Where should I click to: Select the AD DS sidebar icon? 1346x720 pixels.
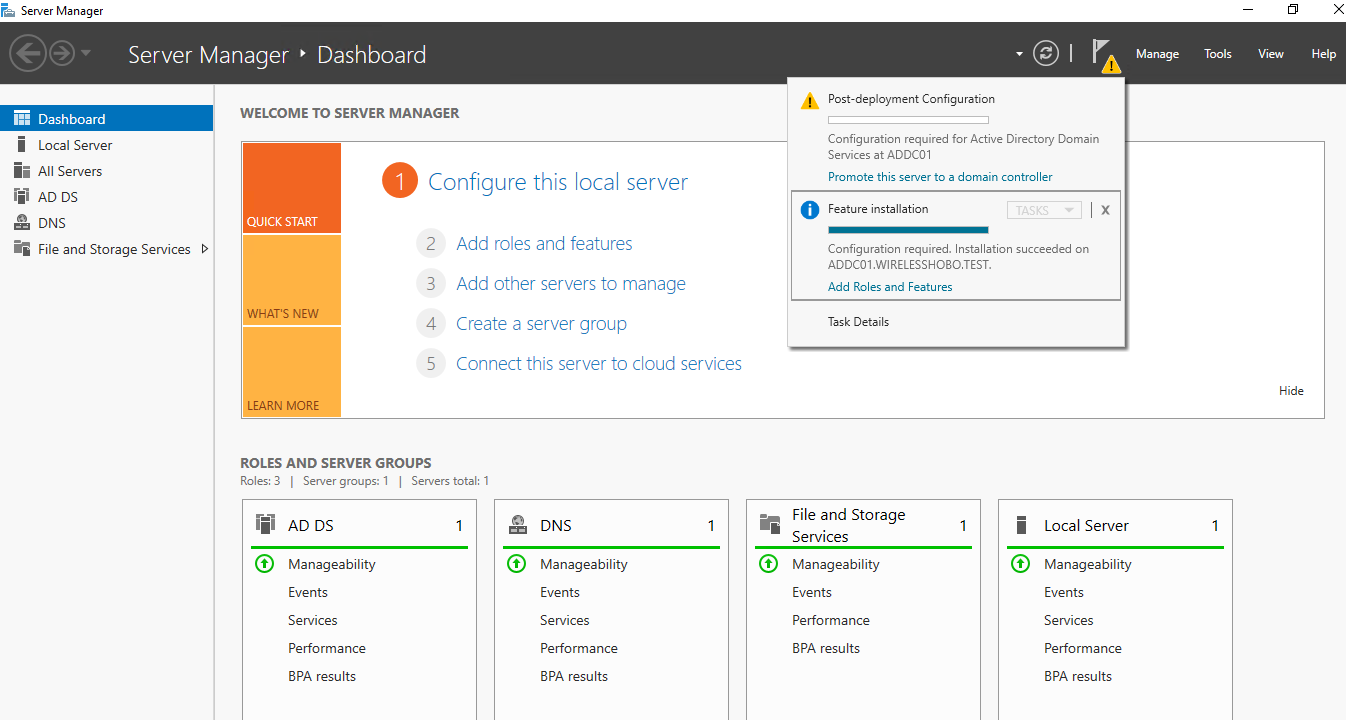coord(21,197)
